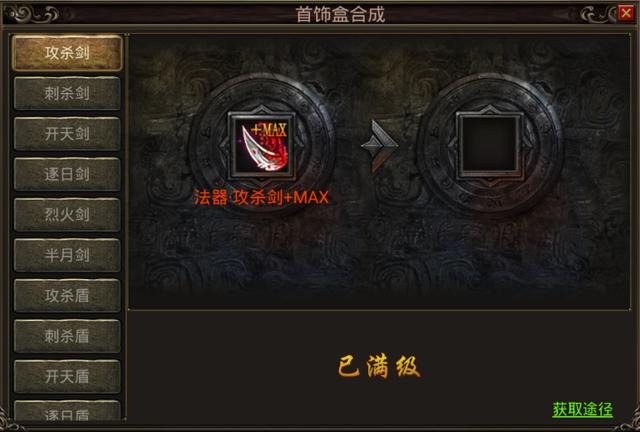Open the 刺杀盾 category
The height and width of the screenshot is (432, 640).
click(x=67, y=336)
